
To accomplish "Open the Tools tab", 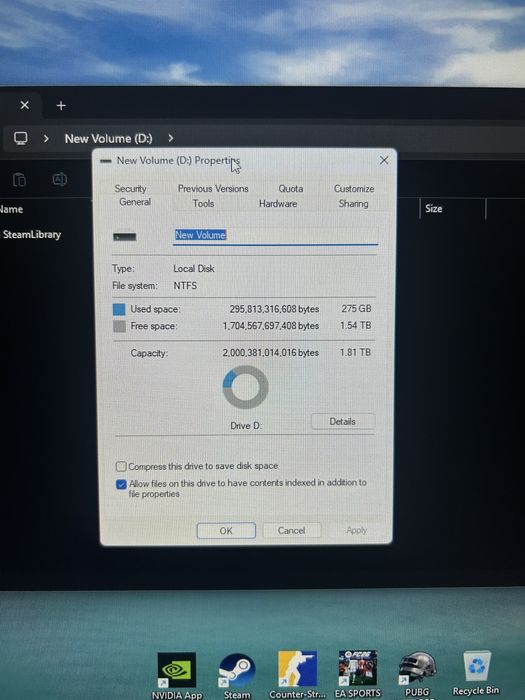I will click(203, 204).
